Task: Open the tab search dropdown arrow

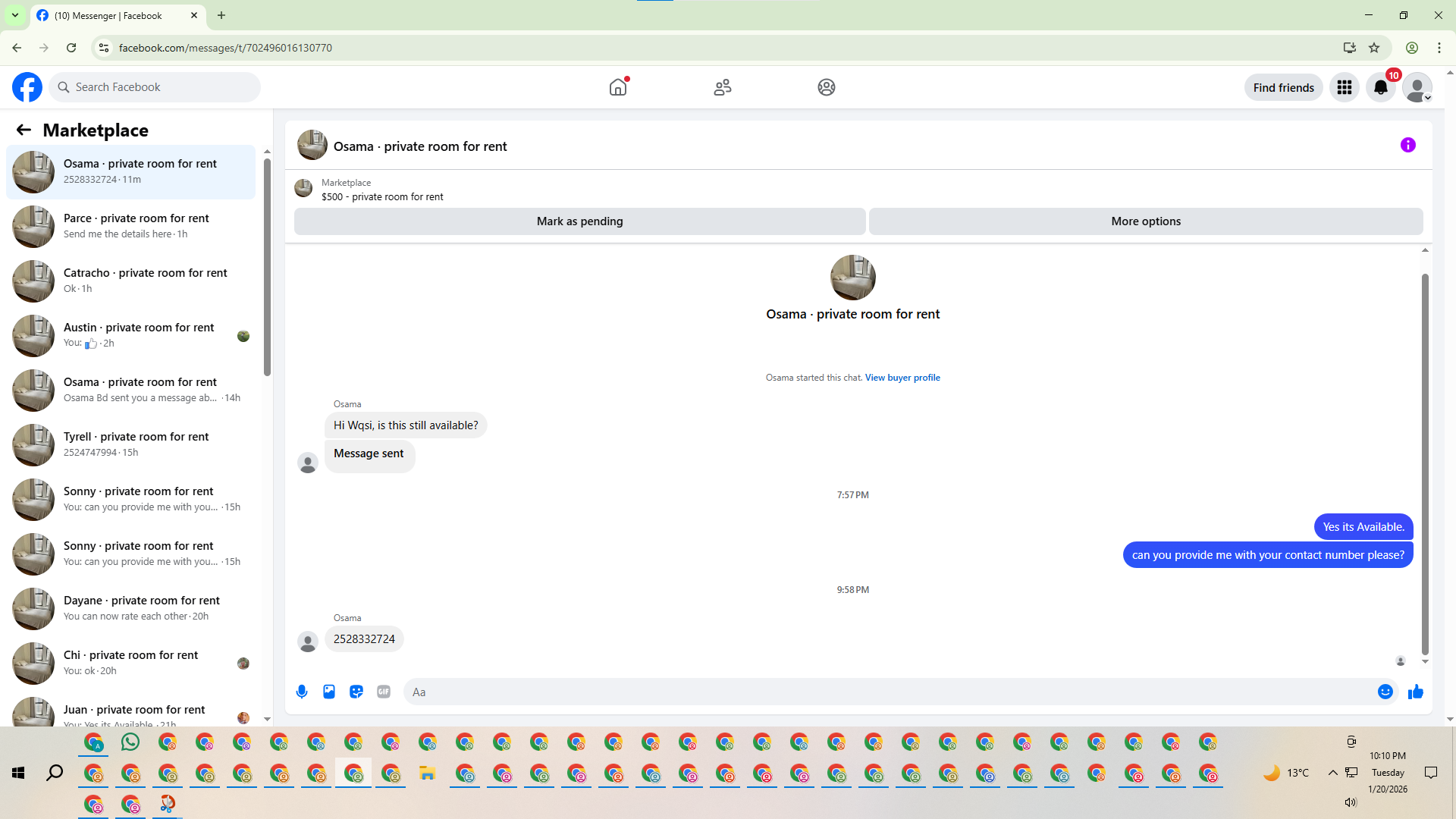Action: pos(14,15)
